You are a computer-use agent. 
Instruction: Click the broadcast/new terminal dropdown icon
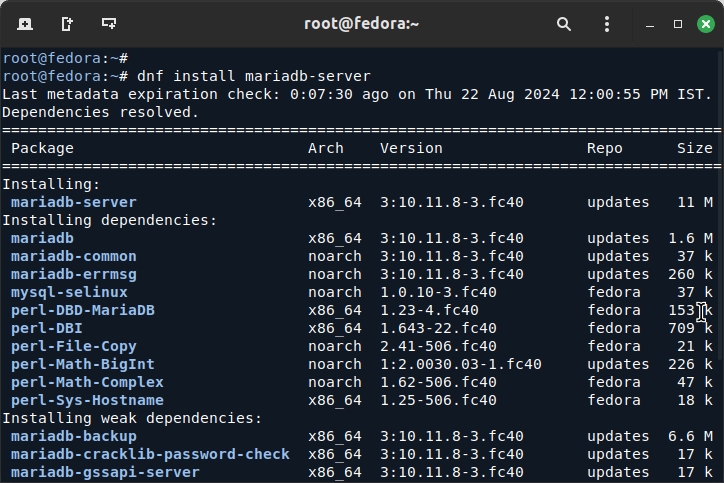109,24
